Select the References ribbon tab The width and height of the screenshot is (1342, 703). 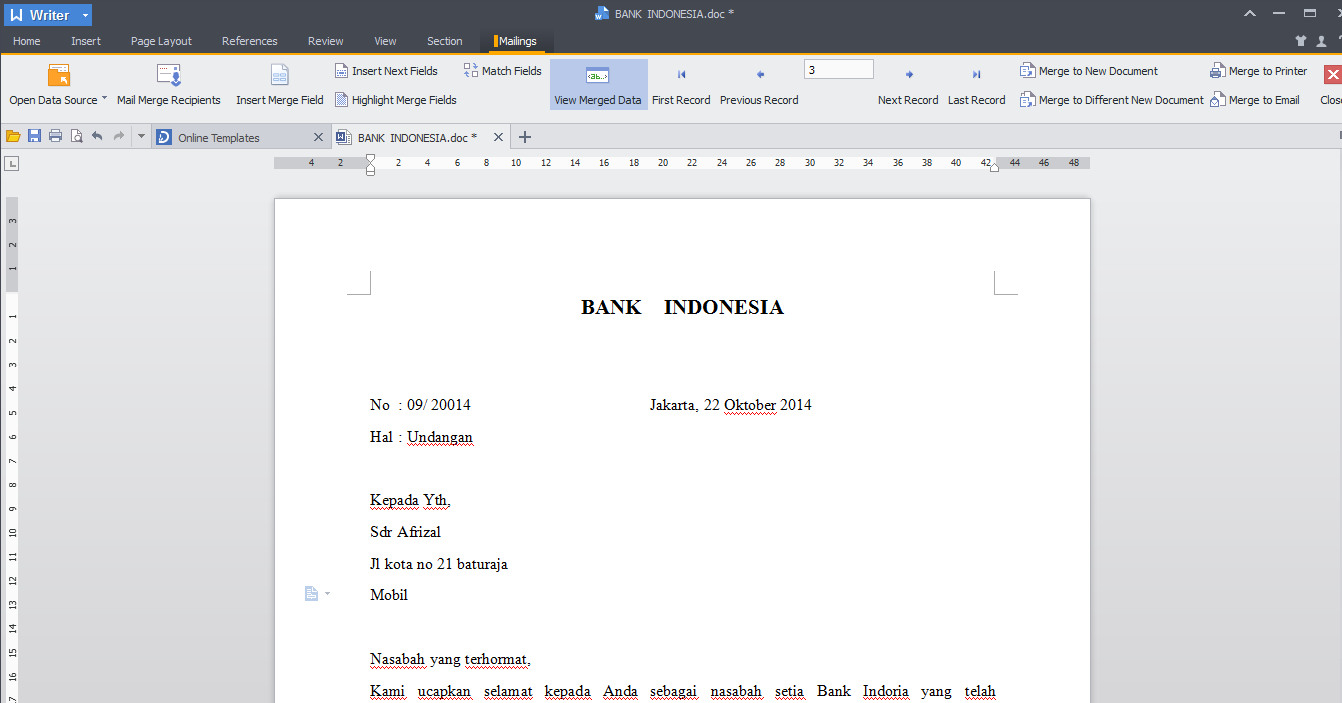coord(249,41)
